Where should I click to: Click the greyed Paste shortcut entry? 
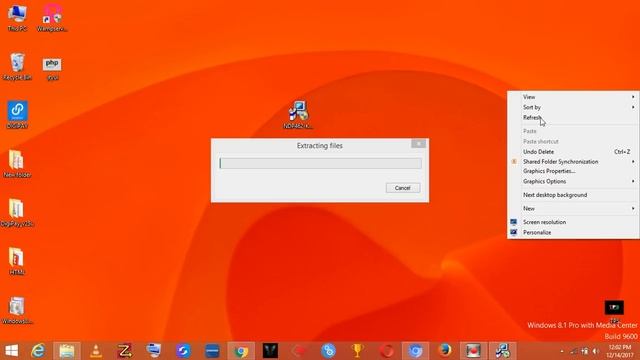pyautogui.click(x=573, y=141)
